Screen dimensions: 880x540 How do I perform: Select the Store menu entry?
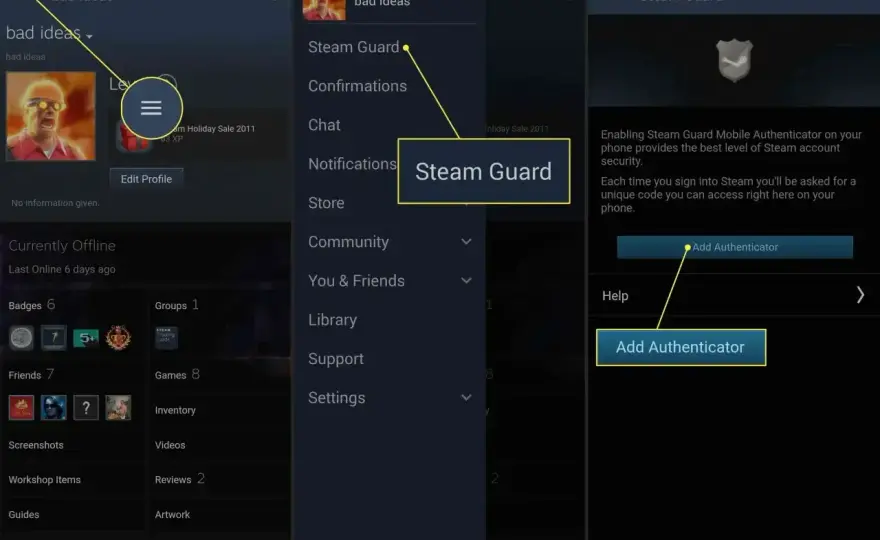point(326,203)
